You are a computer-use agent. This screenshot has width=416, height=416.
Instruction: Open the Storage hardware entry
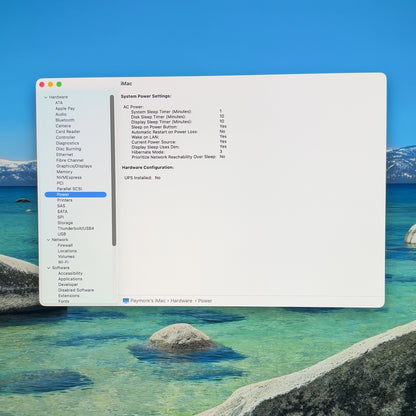(65, 223)
